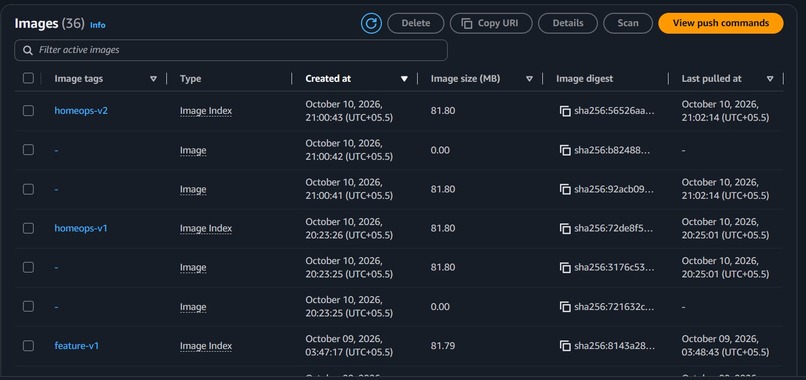Open View push commands
This screenshot has width=806, height=380.
coord(721,23)
